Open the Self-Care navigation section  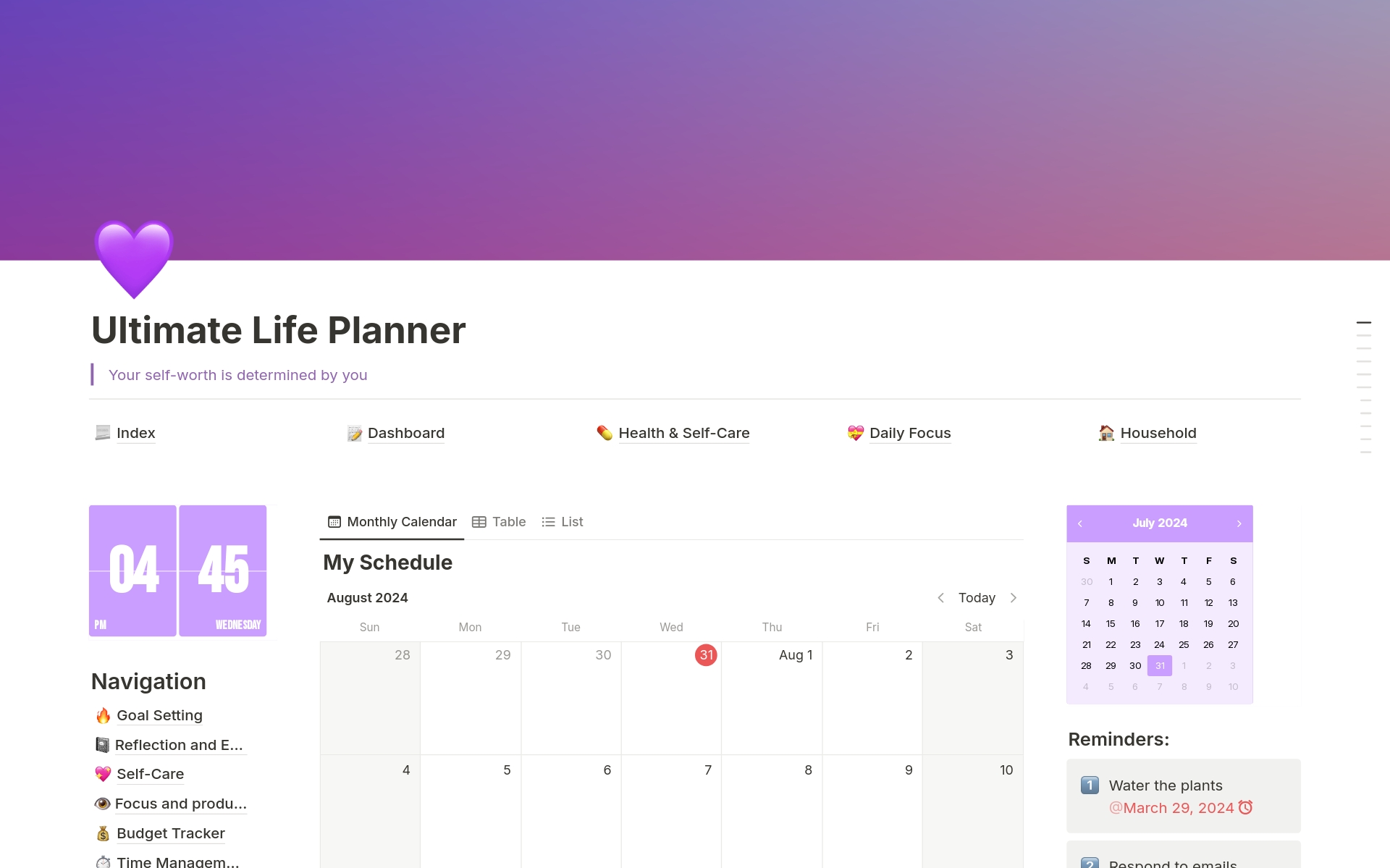[x=149, y=773]
